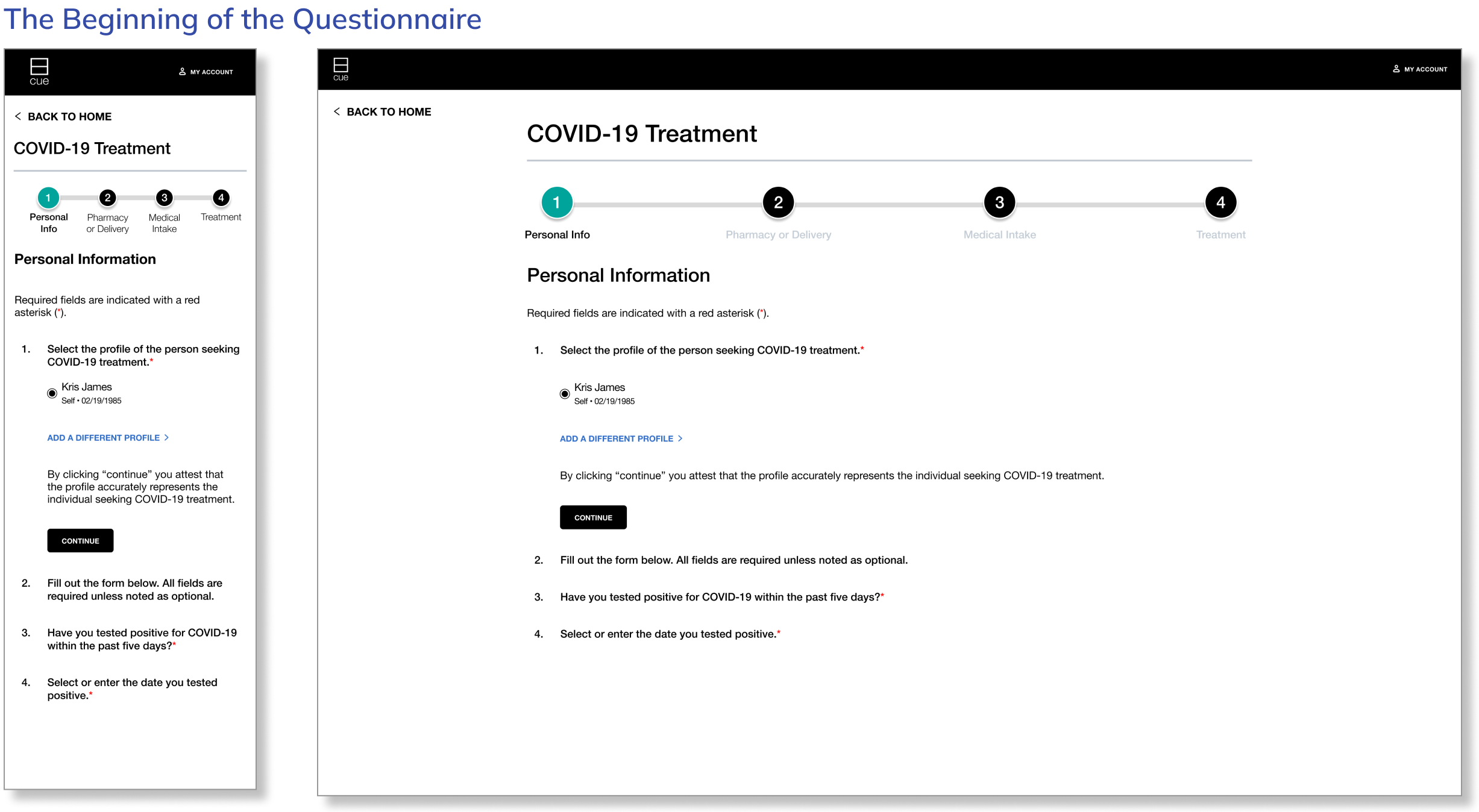The image size is (1479, 812).
Task: Click teal step 1 circle in desktop stepper
Action: click(556, 202)
